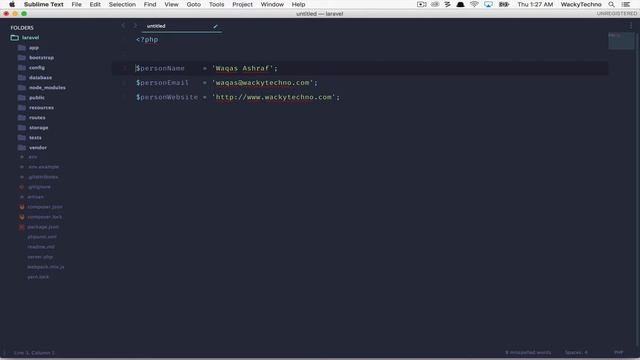Select the untitled tab

click(182, 26)
